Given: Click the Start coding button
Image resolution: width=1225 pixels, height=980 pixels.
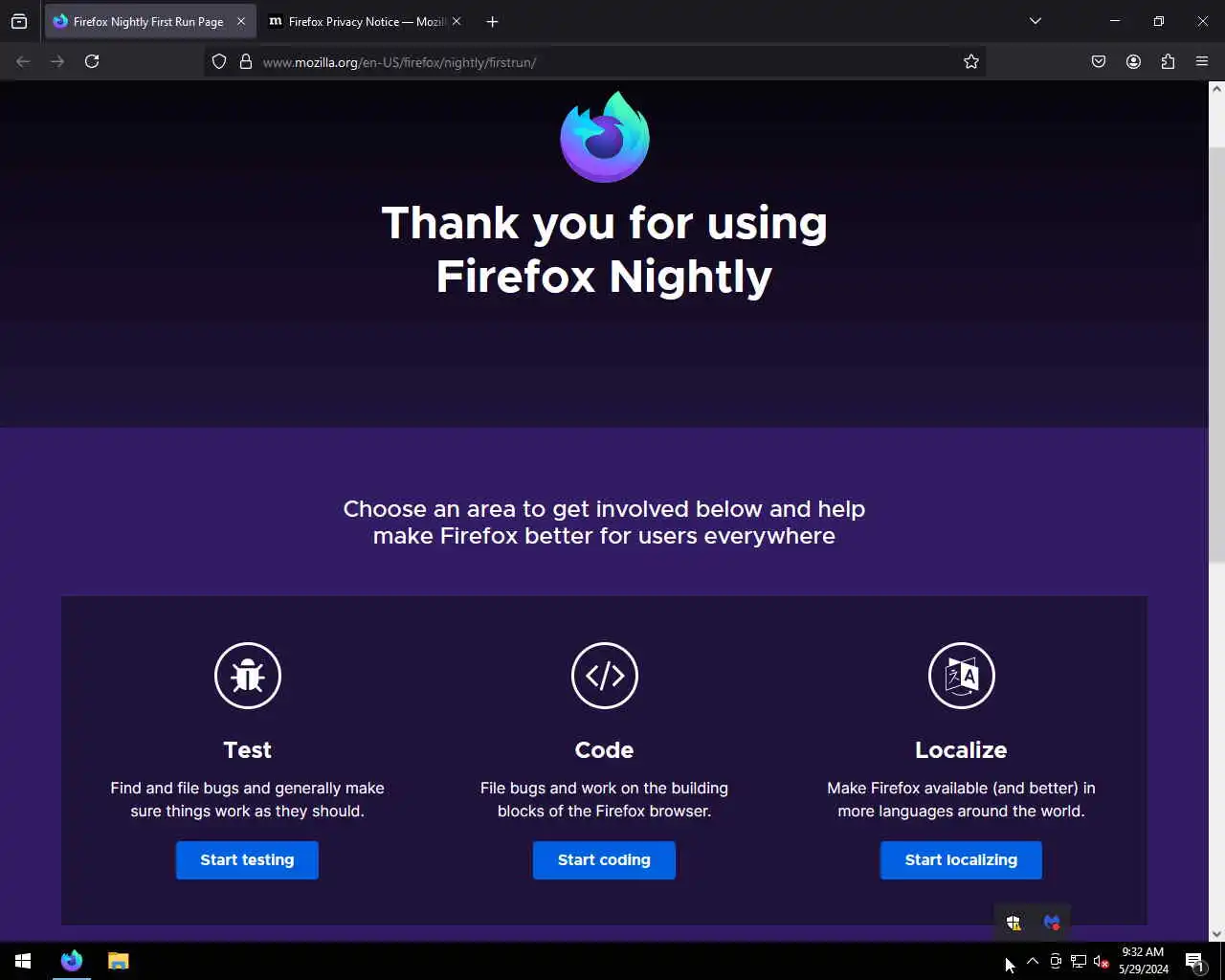Looking at the screenshot, I should (x=604, y=859).
